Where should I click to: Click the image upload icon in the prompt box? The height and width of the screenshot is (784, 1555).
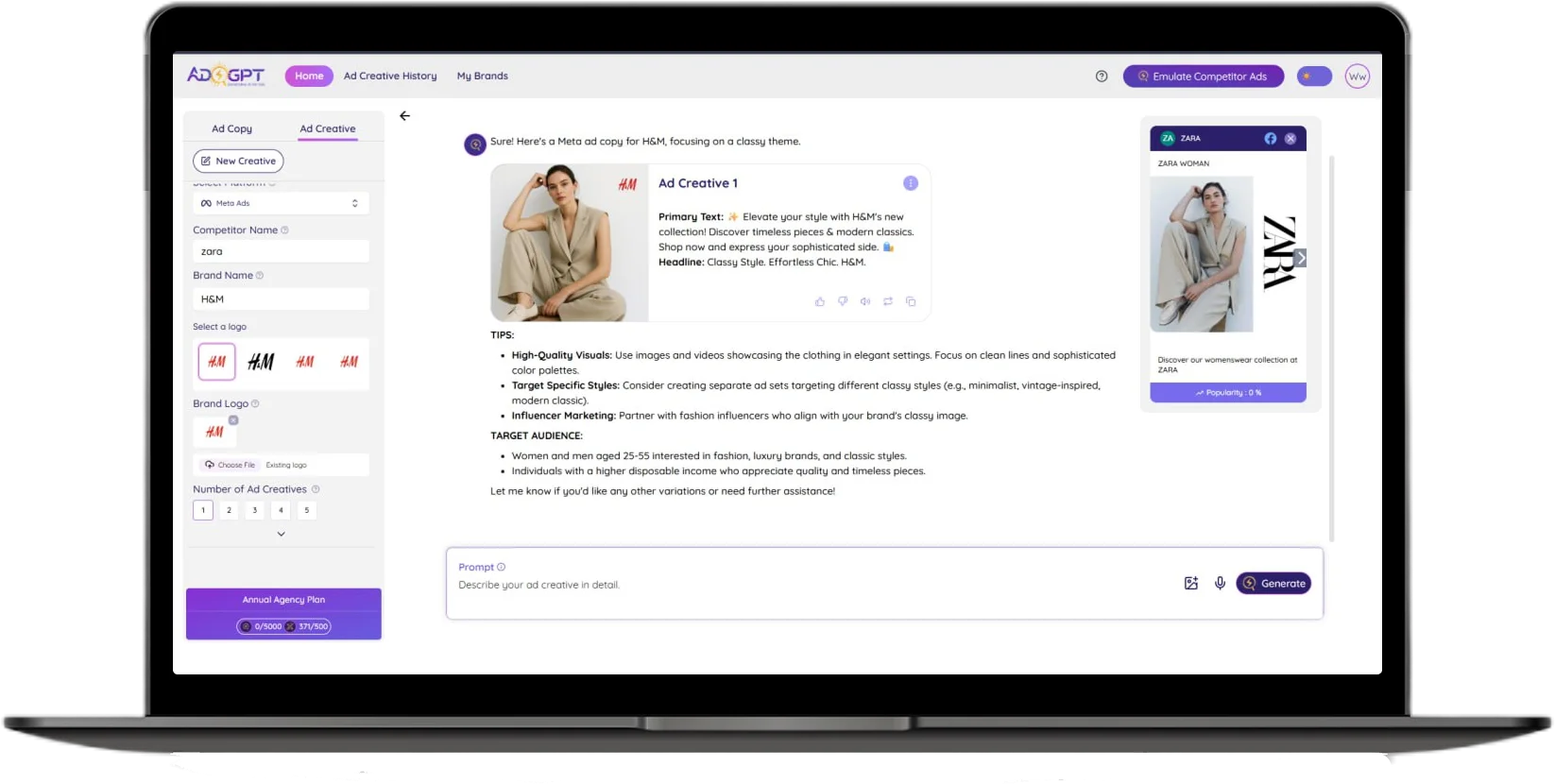point(1191,584)
